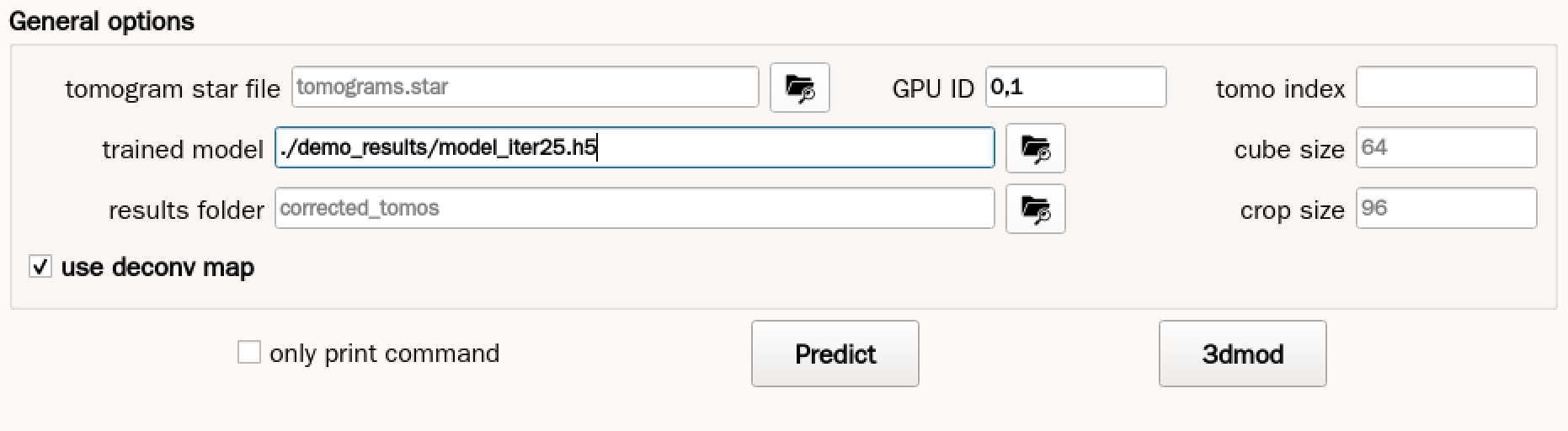Click the "tomo index" label
1568x431 pixels.
pos(1280,88)
